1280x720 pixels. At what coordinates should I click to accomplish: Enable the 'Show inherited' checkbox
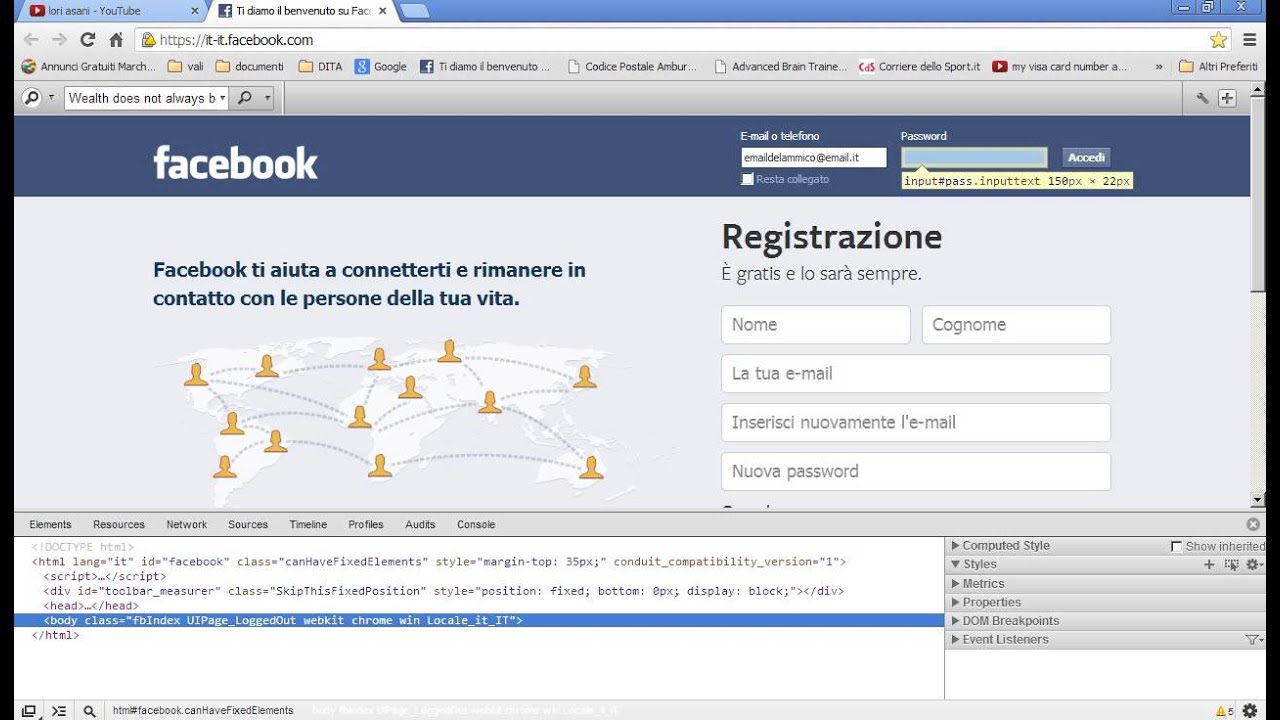point(1176,546)
